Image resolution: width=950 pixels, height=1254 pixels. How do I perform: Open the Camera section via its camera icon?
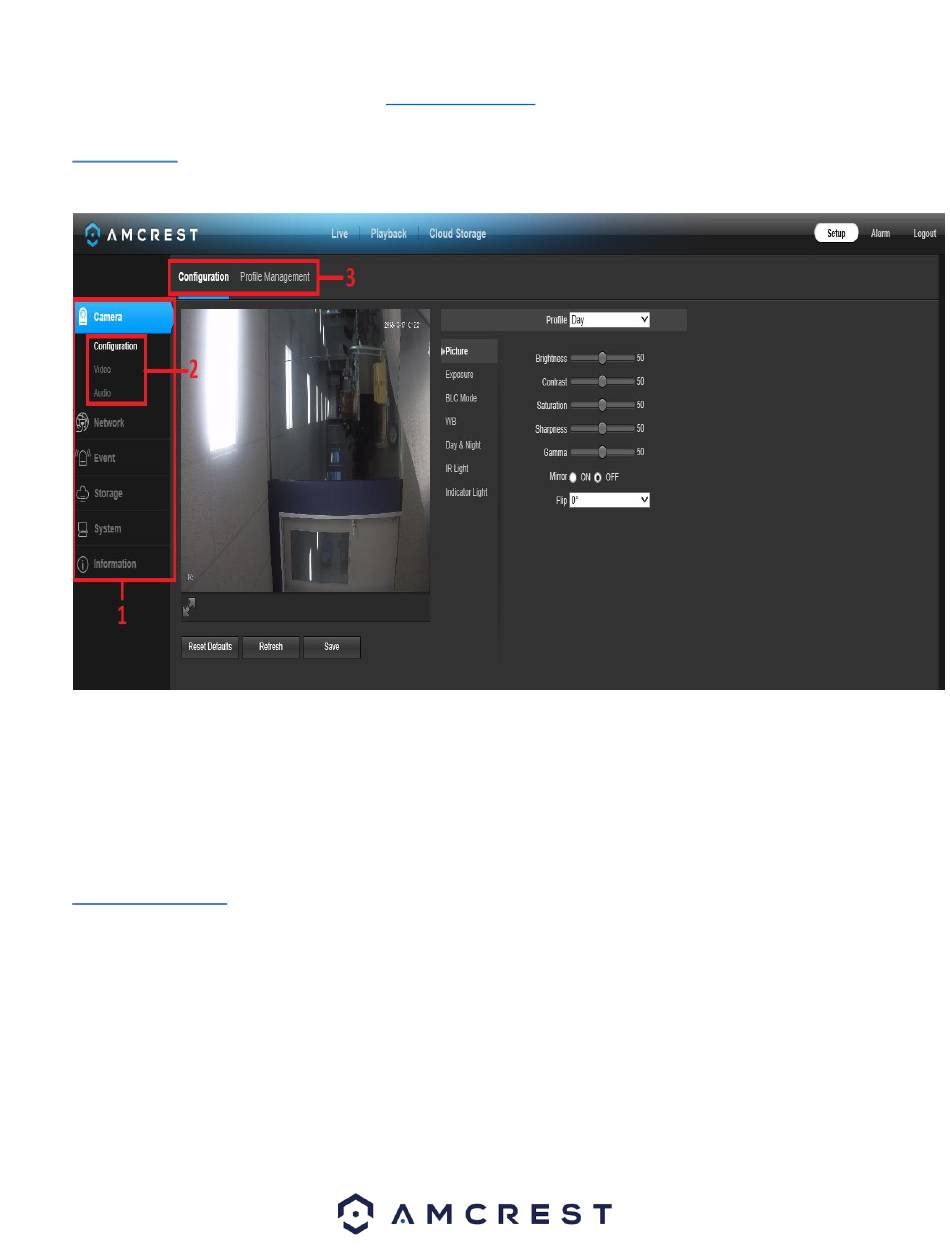pos(84,317)
